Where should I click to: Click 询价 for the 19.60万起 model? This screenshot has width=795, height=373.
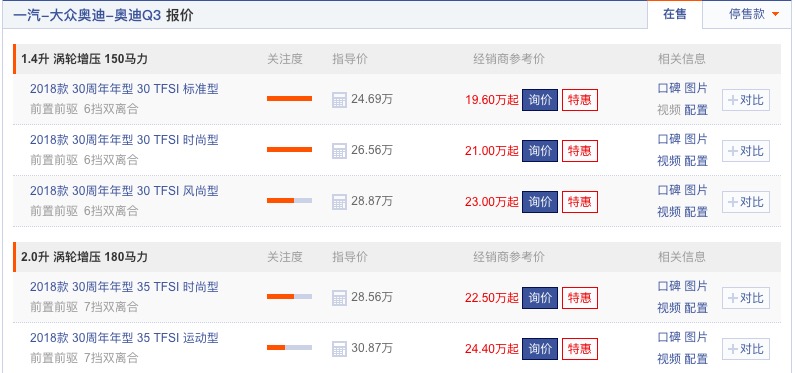click(540, 100)
